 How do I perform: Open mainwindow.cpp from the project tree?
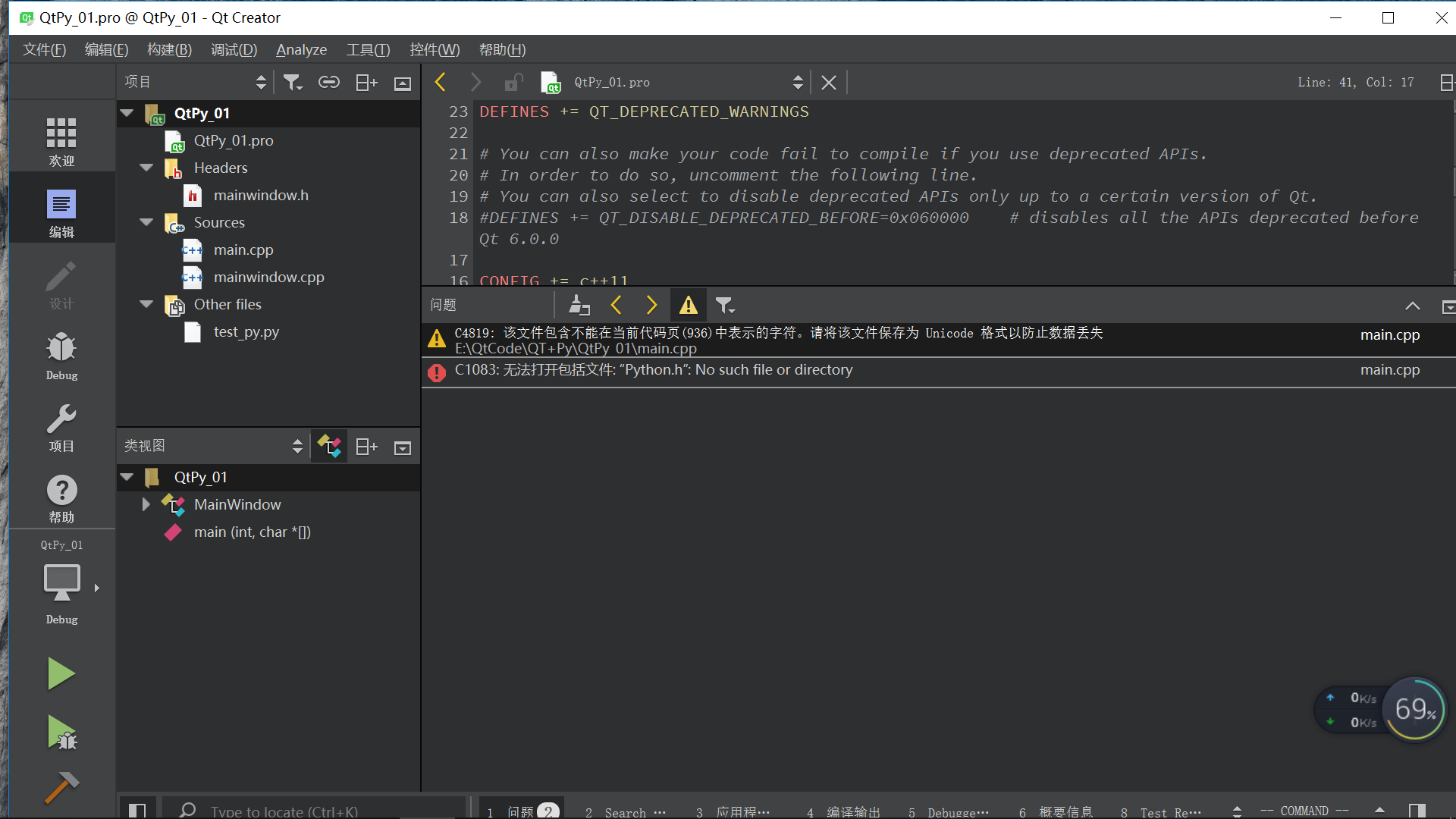click(x=268, y=277)
